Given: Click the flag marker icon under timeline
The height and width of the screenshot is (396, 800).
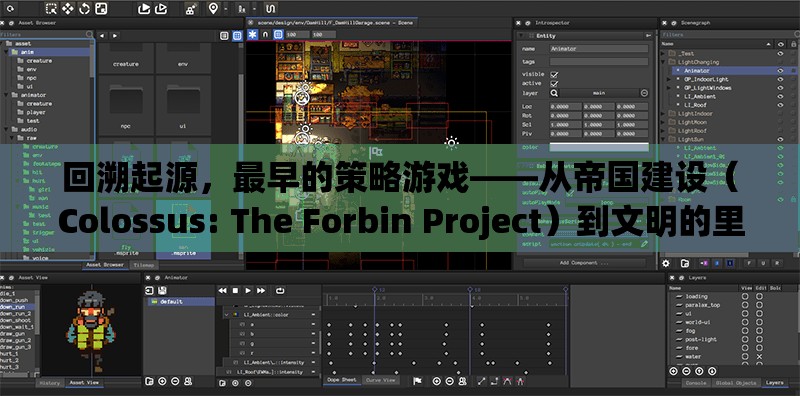Looking at the screenshot, I should click(417, 381).
